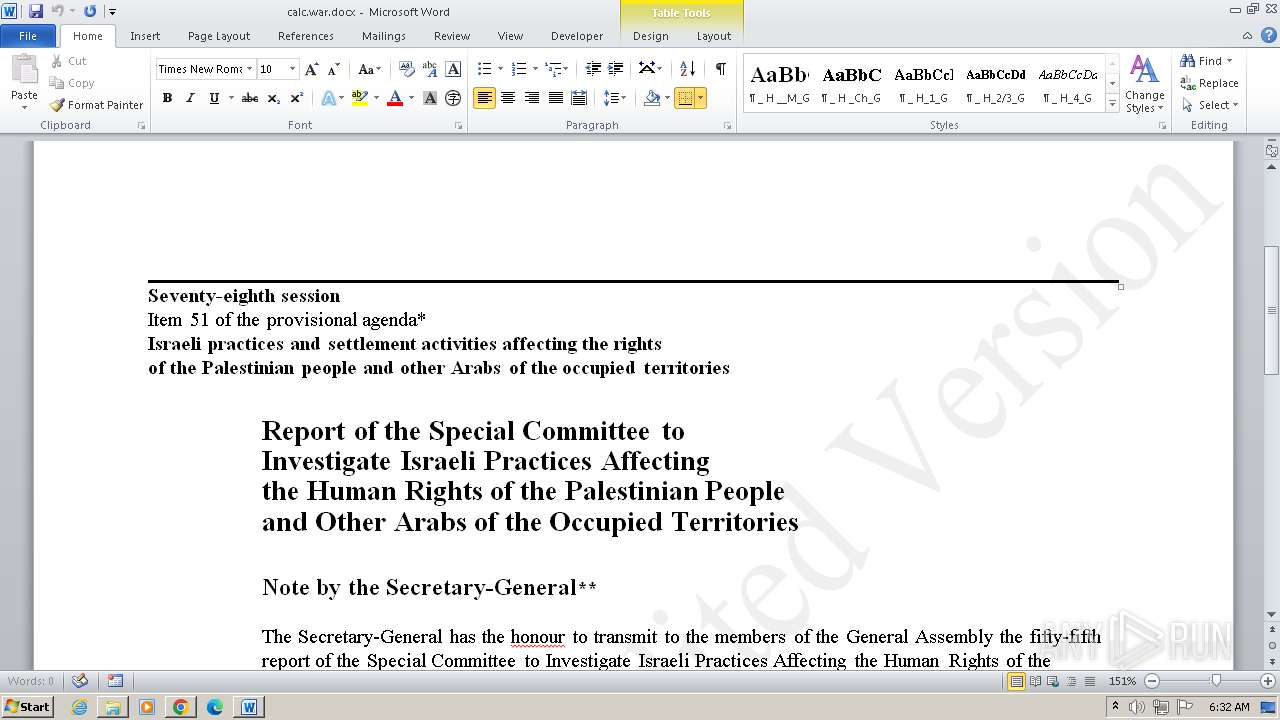Open Change Styles options
This screenshot has width=1280, height=720.
coord(1145,84)
